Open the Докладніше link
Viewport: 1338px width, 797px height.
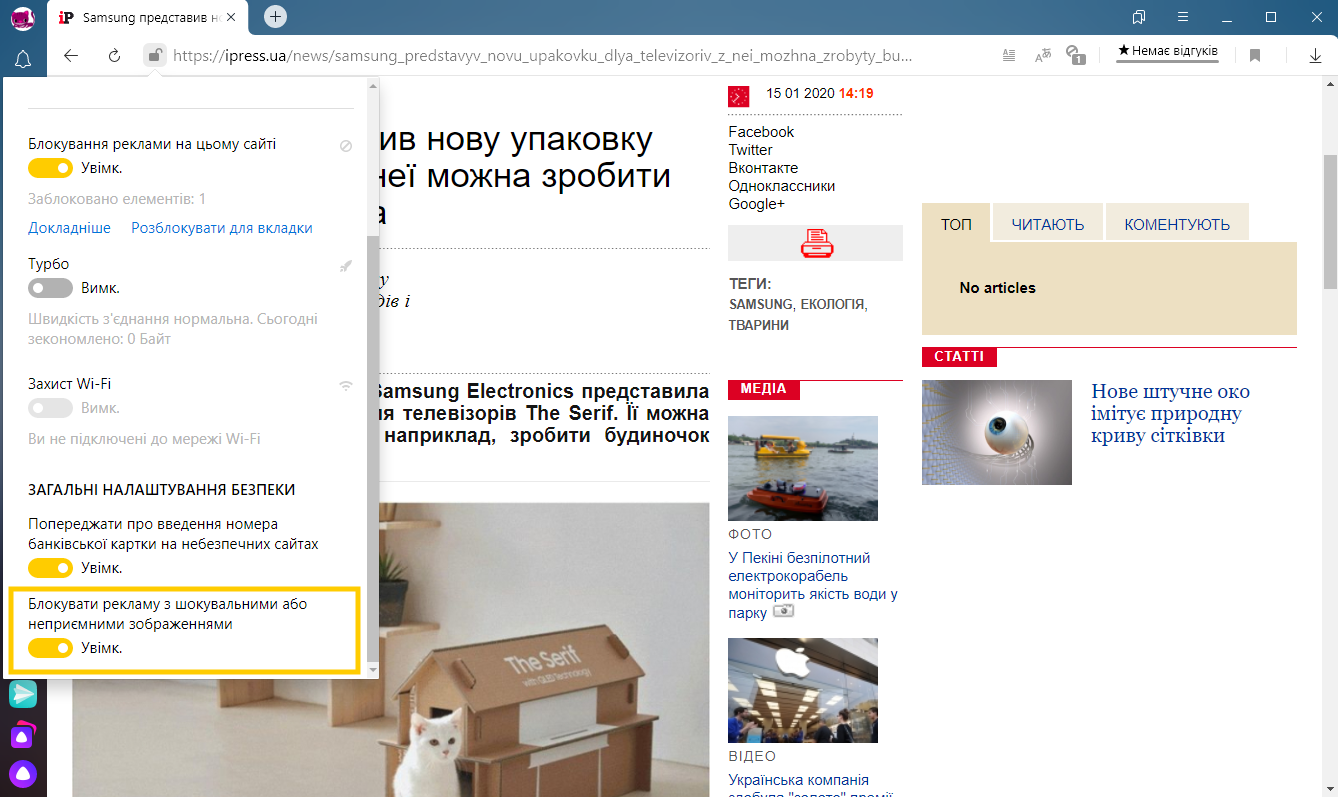(70, 228)
